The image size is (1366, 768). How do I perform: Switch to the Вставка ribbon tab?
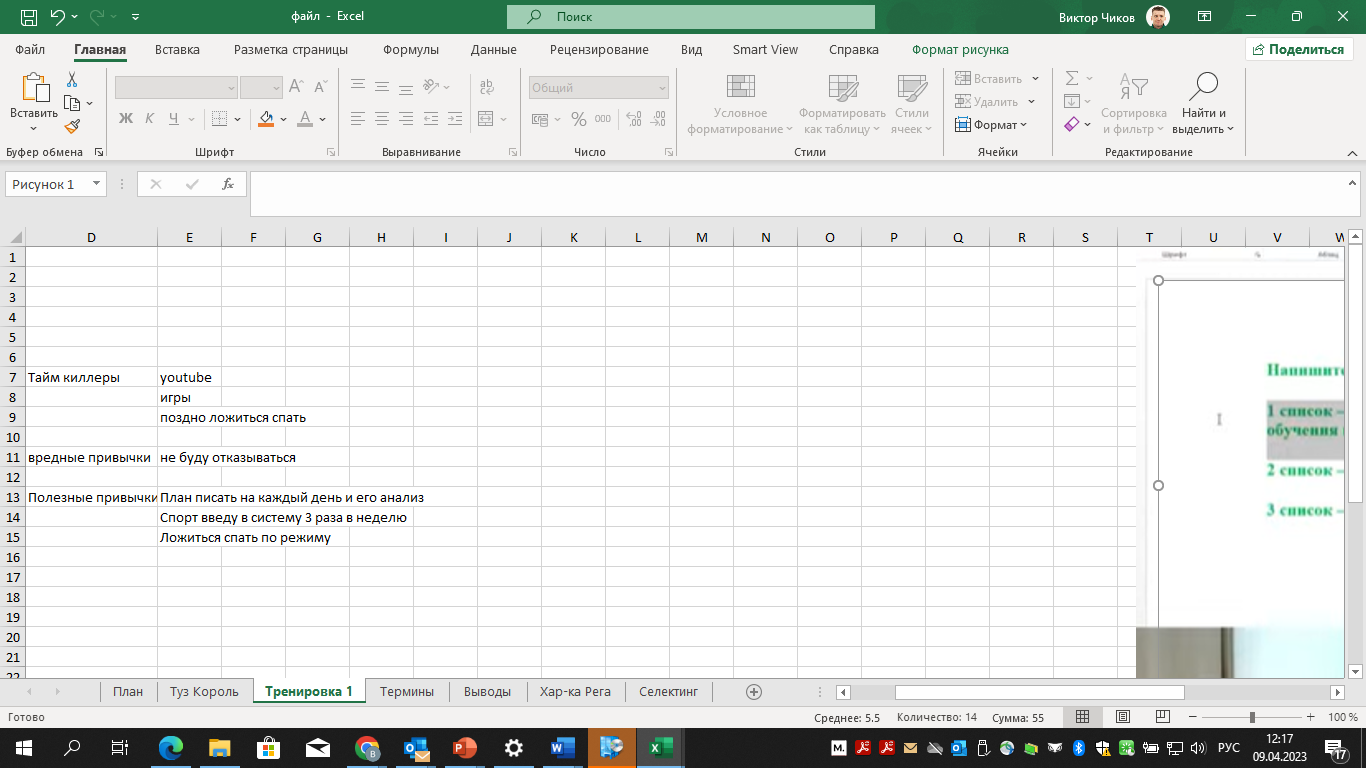click(177, 49)
